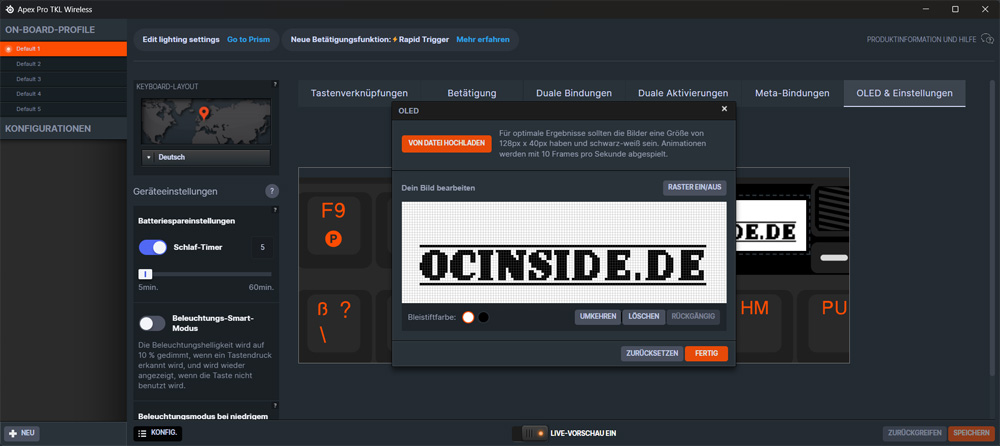
Task: Select the white pencil color
Action: [468, 317]
